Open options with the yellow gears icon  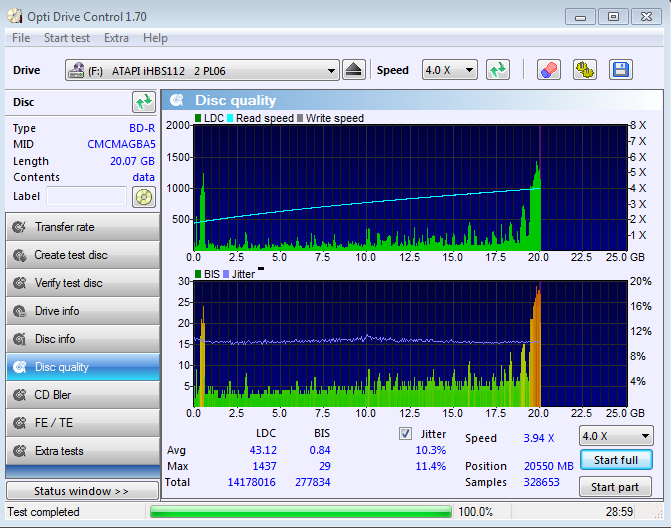[585, 70]
